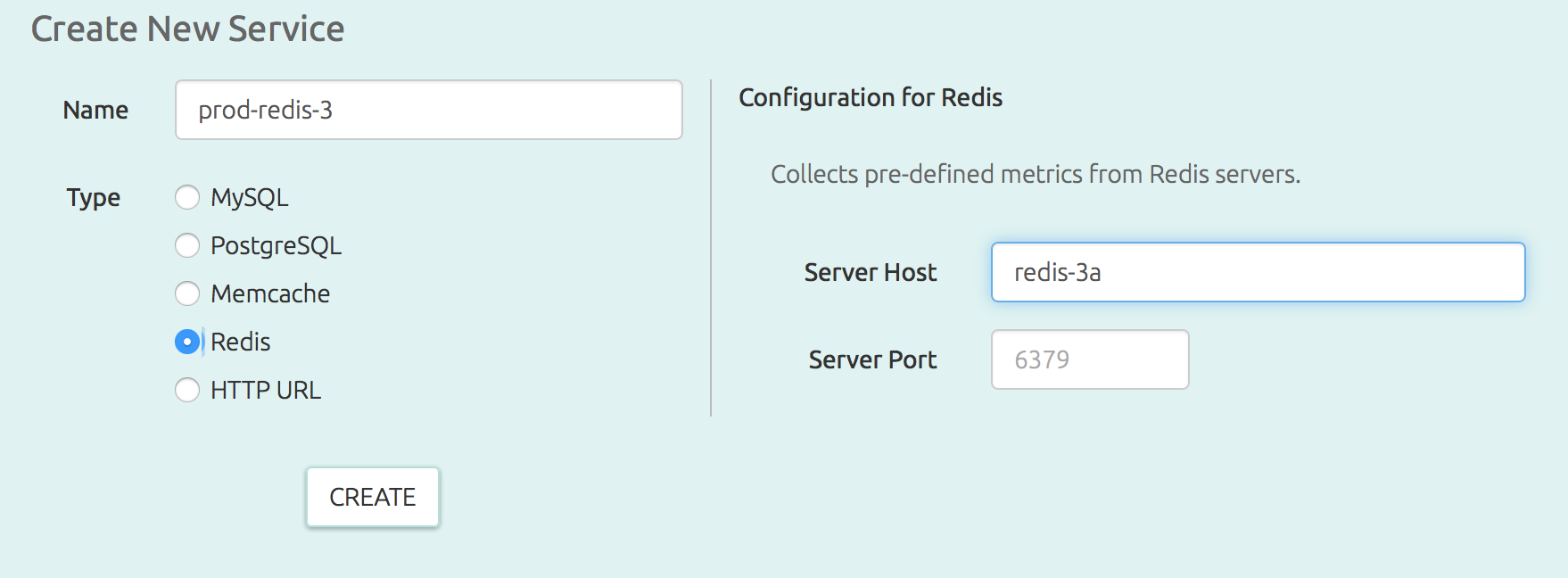
Task: Click the 'Collects pre-defined metrics from Redis servers.' text
Action: (x=1036, y=174)
